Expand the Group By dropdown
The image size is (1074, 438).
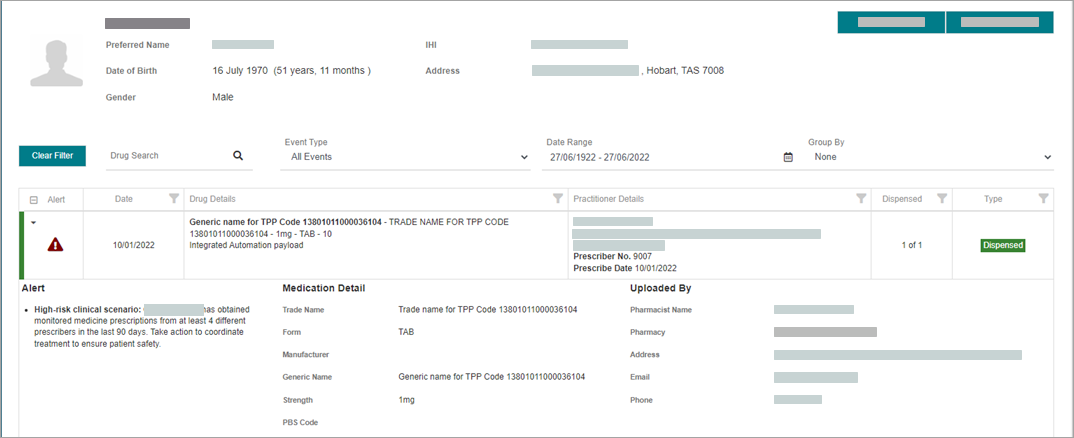coord(930,157)
